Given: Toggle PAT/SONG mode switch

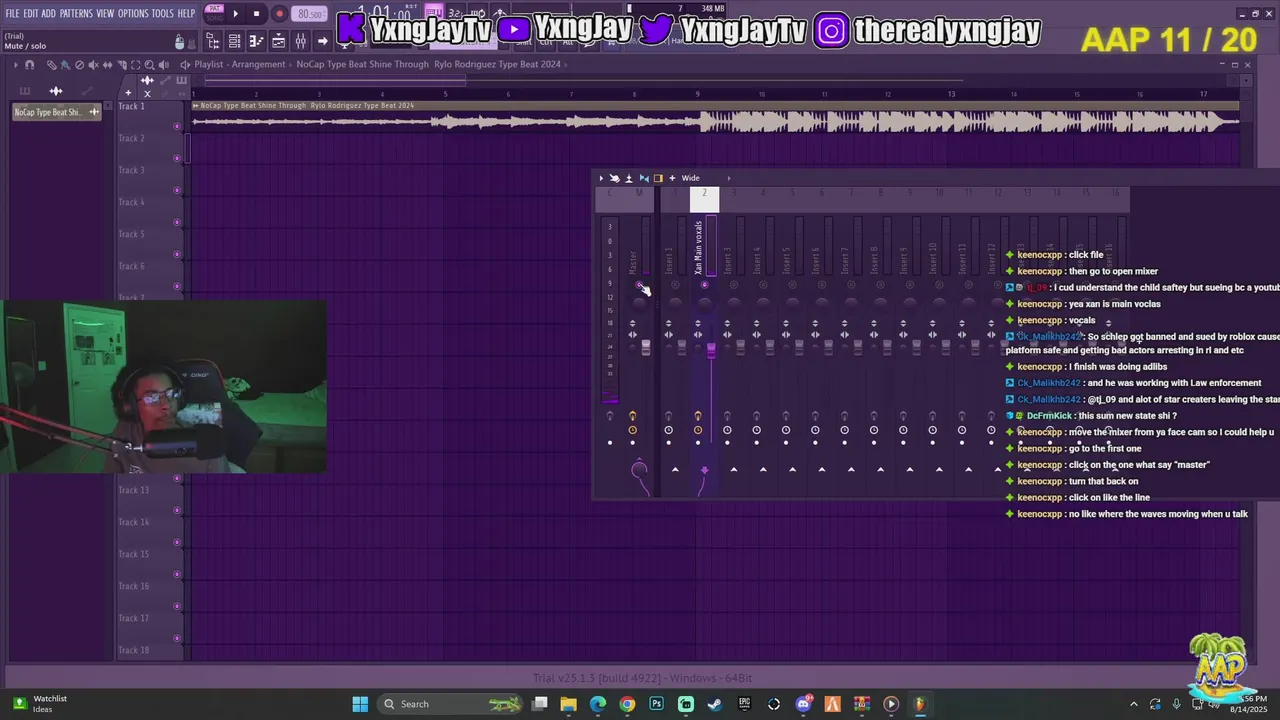Looking at the screenshot, I should tap(214, 13).
